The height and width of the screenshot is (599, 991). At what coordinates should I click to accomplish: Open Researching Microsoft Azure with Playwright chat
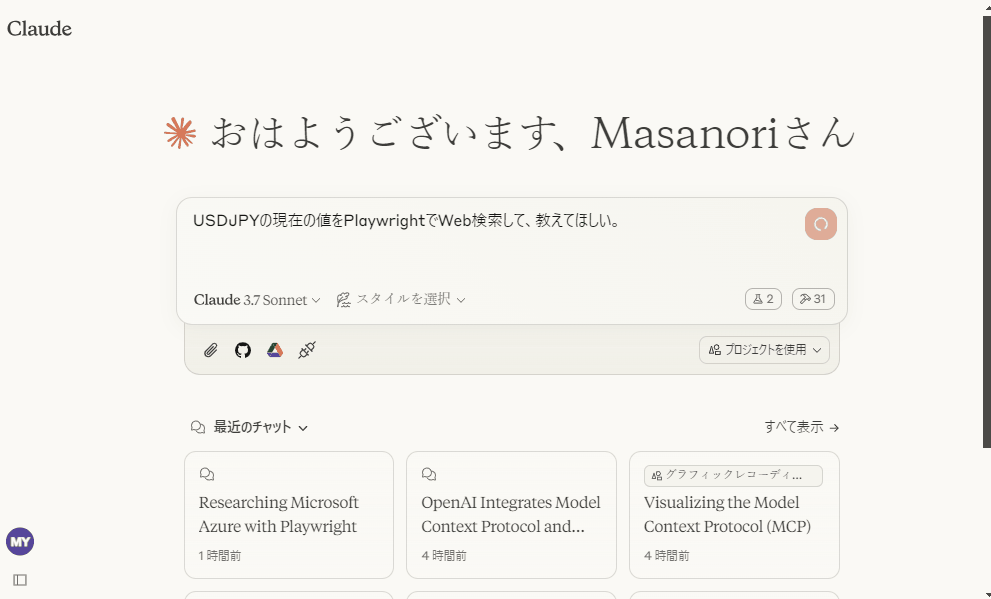pyautogui.click(x=289, y=515)
